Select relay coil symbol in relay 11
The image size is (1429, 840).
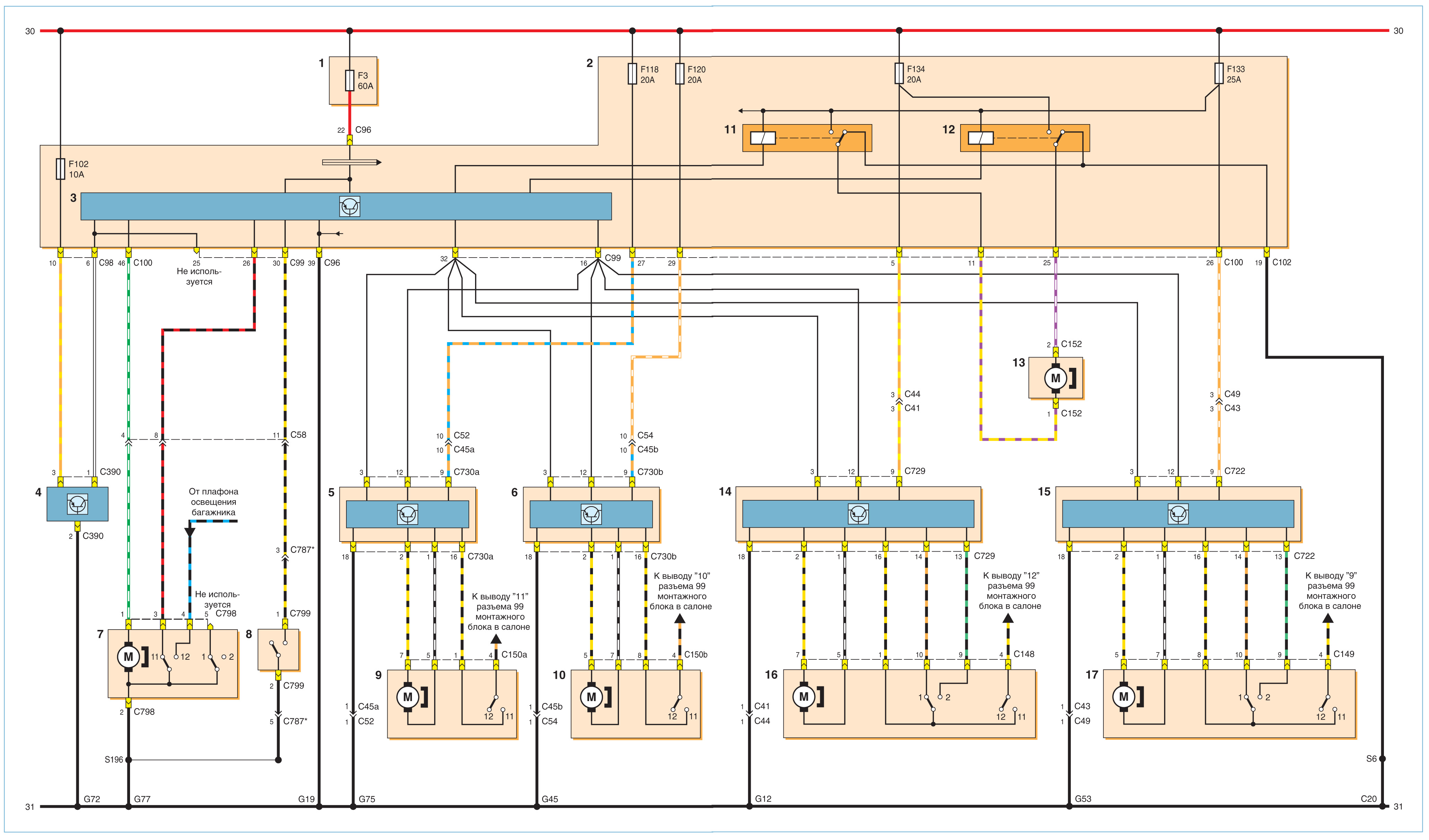coord(763,138)
